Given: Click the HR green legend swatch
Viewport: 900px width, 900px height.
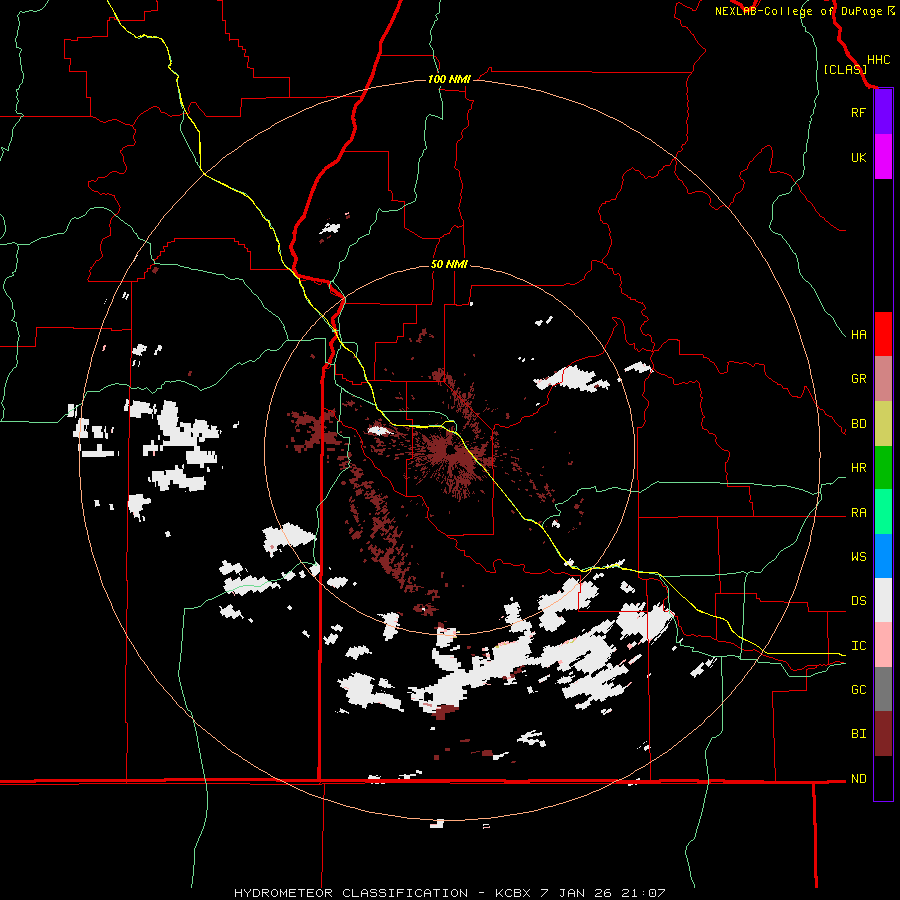Looking at the screenshot, I should (x=883, y=468).
